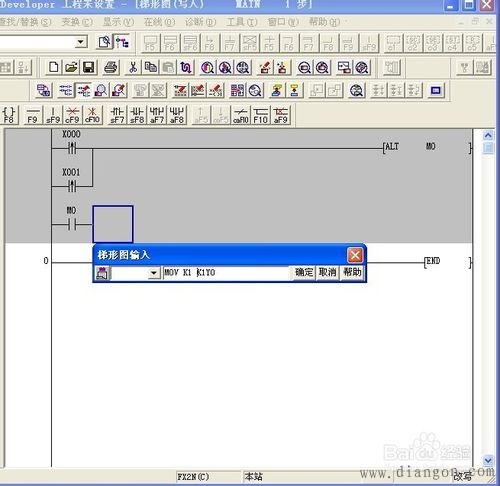Click the F10 draw line icon
This screenshot has height=486, width=500.
pyautogui.click(x=261, y=115)
